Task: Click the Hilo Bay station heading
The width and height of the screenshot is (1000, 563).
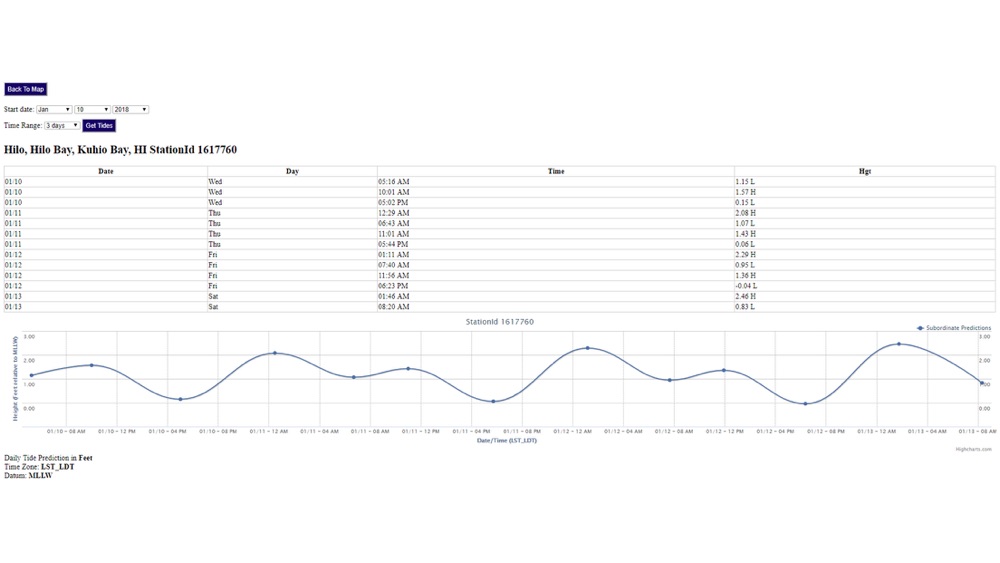Action: [121, 150]
